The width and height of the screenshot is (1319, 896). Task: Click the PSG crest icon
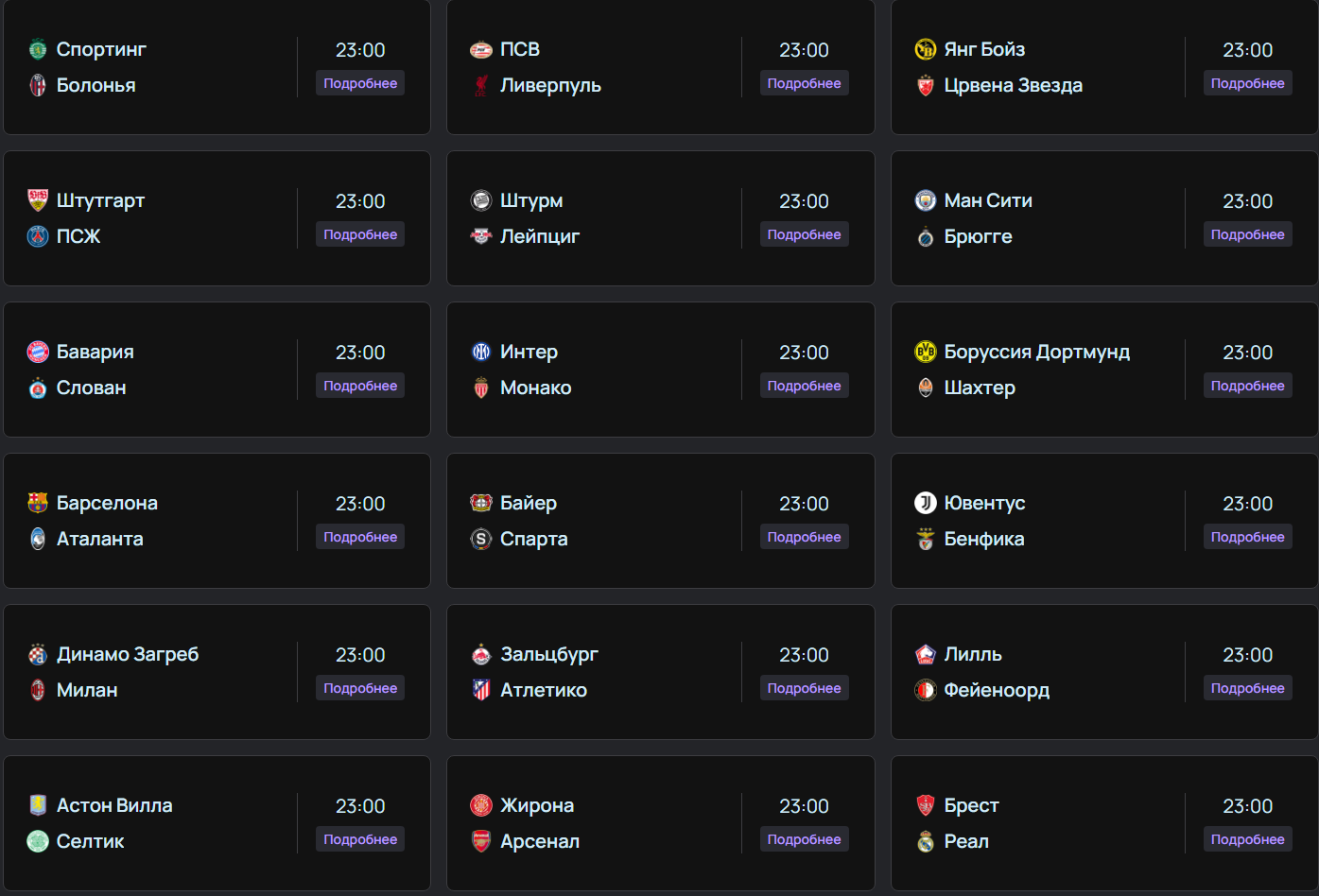(38, 236)
